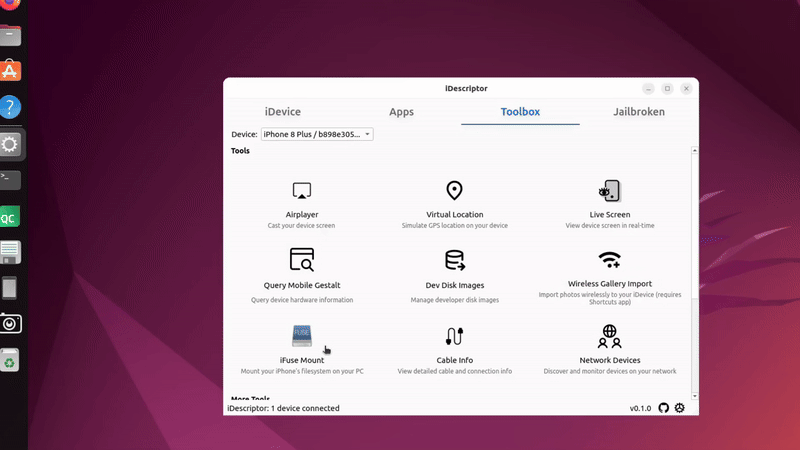Open the settings gear in status bar
This screenshot has width=800, height=450.
680,408
